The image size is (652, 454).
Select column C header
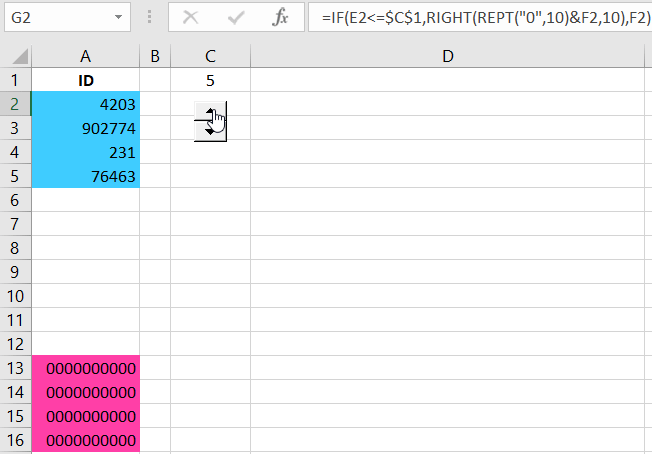click(x=210, y=56)
